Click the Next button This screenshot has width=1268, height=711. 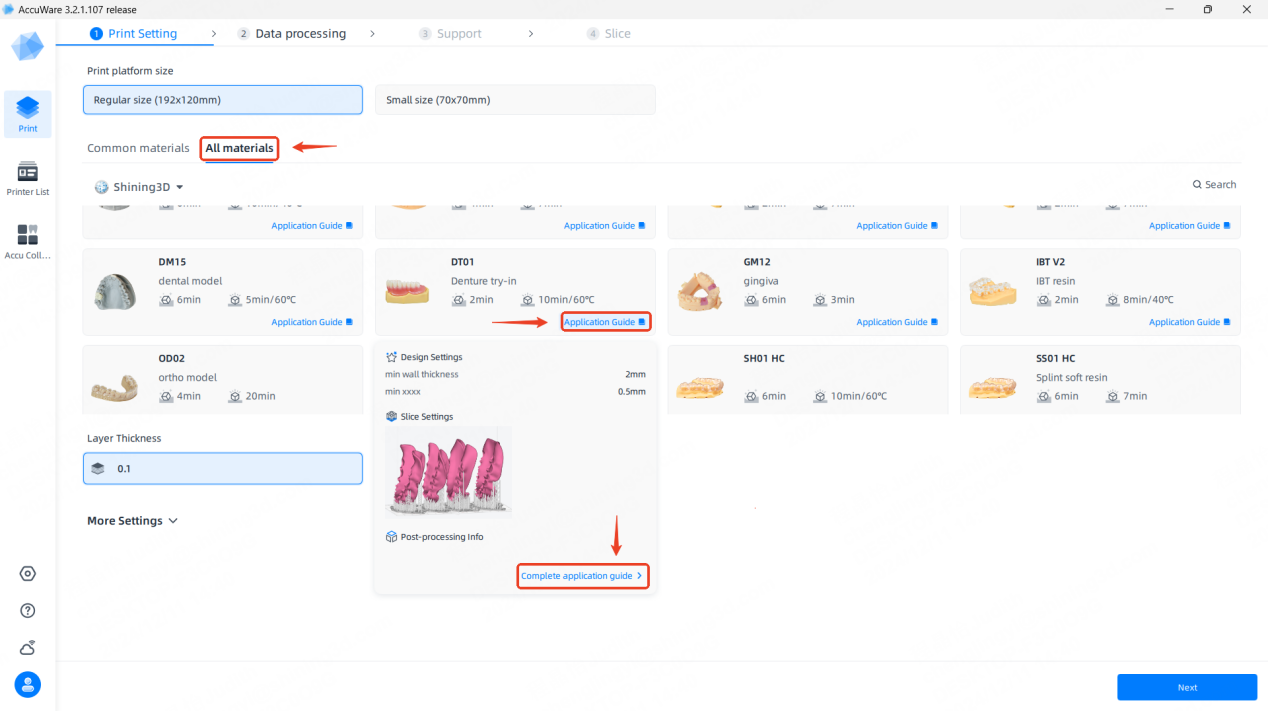(x=1187, y=687)
